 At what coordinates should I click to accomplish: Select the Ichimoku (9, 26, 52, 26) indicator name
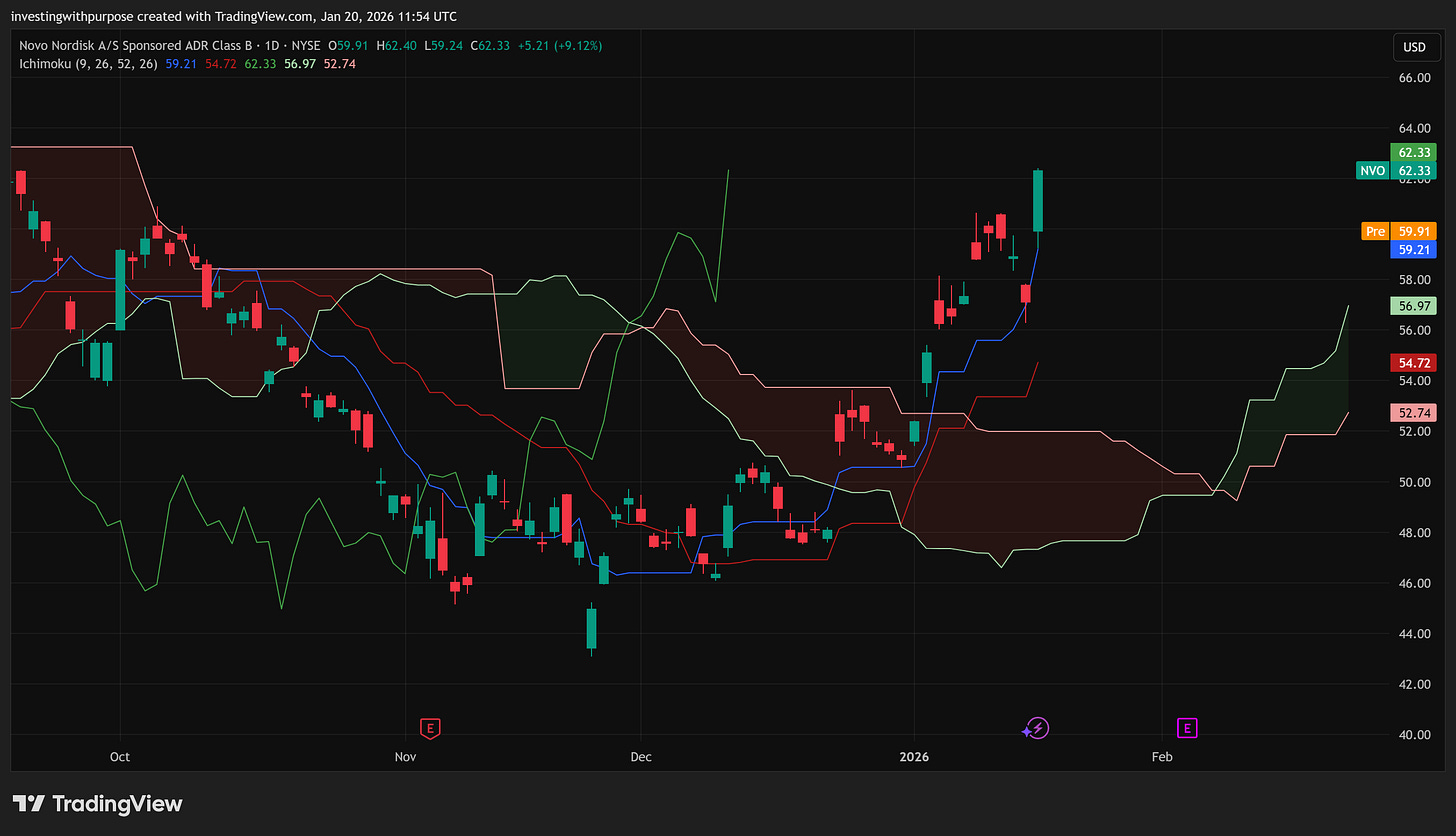tap(89, 64)
